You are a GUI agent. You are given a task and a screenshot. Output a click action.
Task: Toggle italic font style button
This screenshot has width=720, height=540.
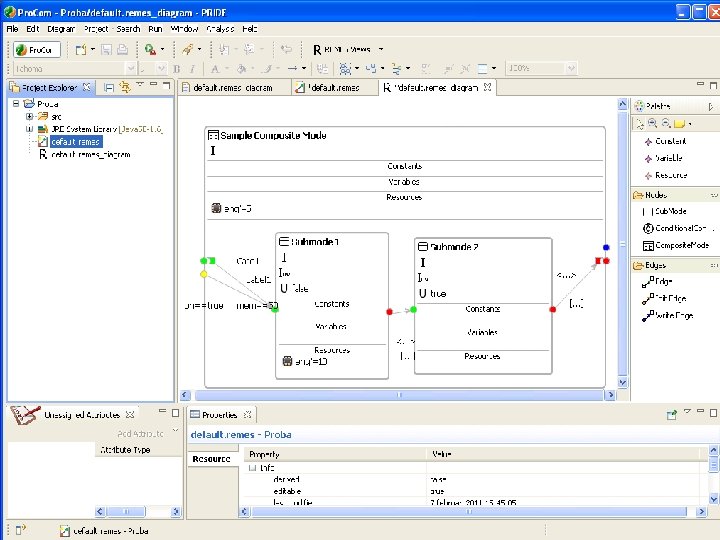pyautogui.click(x=191, y=69)
